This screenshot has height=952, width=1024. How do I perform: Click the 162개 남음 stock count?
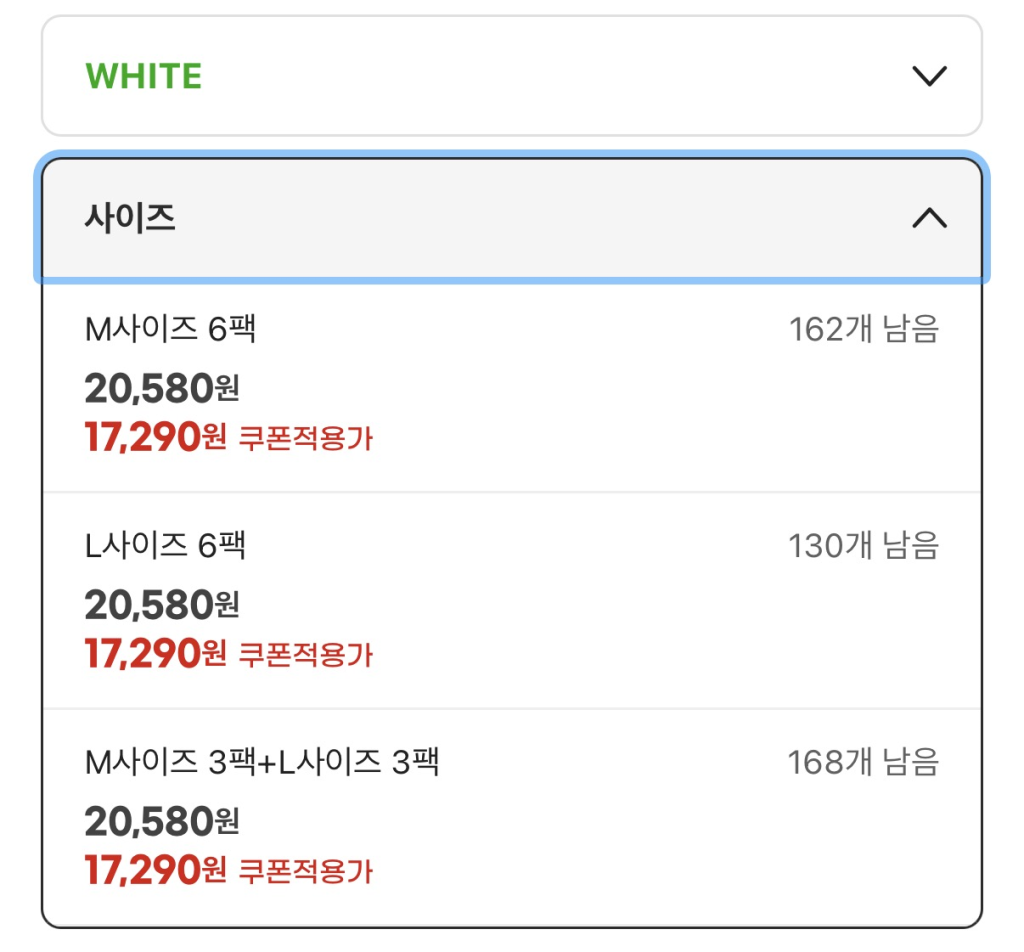coord(864,329)
